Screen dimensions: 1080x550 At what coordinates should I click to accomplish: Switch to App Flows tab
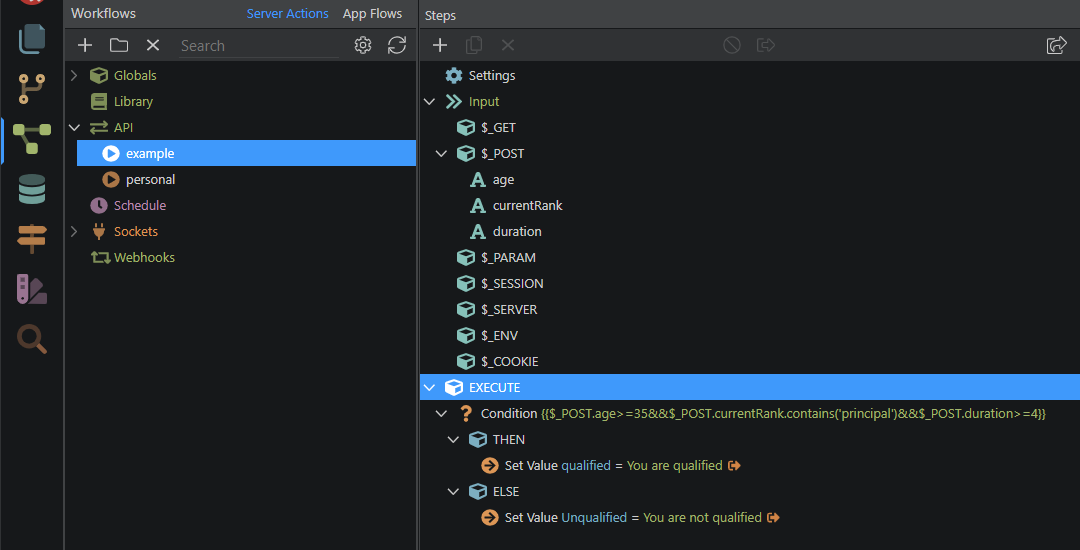372,14
